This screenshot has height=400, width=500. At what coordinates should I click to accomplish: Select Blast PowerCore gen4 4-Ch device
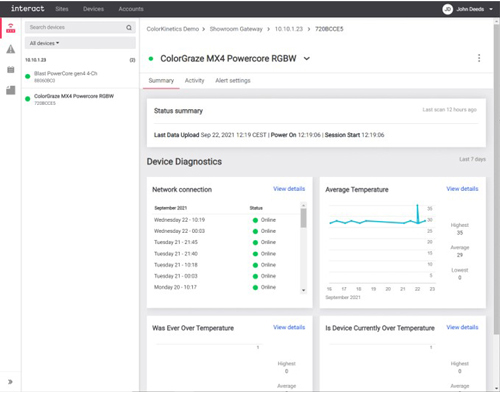click(80, 77)
